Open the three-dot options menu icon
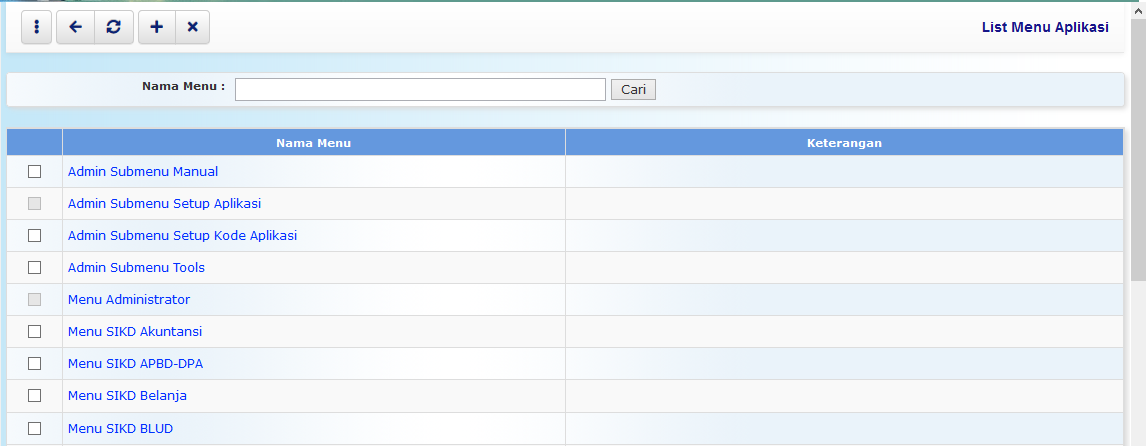 click(37, 28)
